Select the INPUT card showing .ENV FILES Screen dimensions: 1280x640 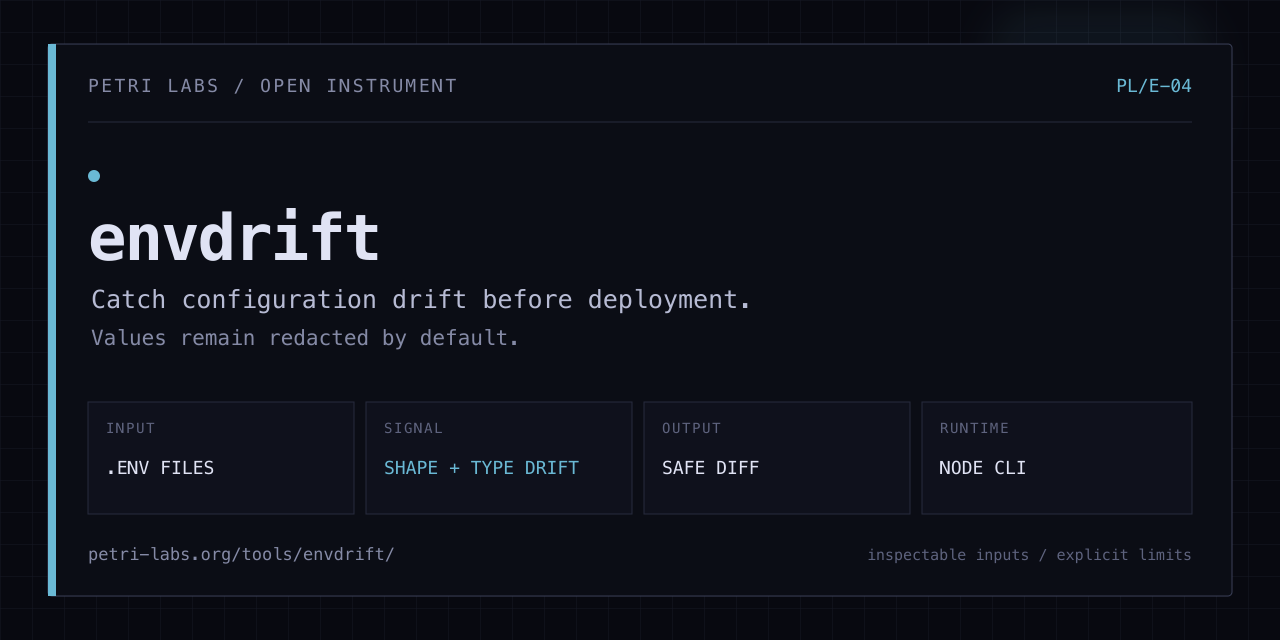pos(221,458)
